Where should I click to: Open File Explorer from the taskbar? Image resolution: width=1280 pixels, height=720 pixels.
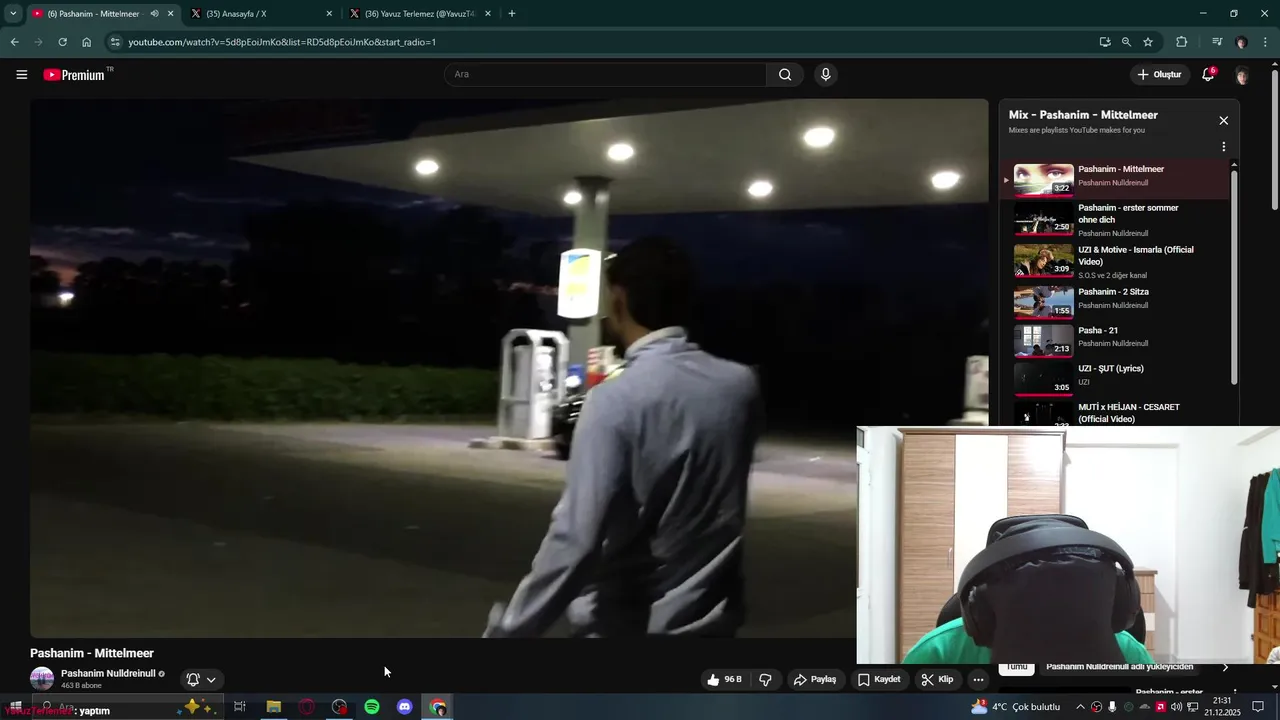(273, 707)
